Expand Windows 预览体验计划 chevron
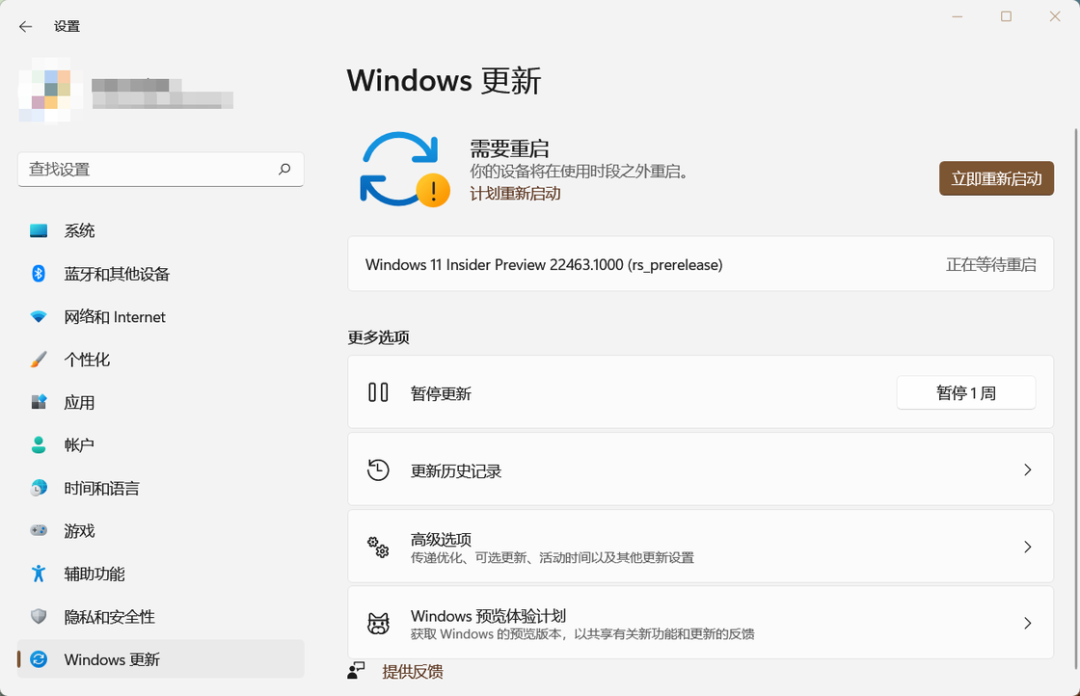 point(1028,624)
